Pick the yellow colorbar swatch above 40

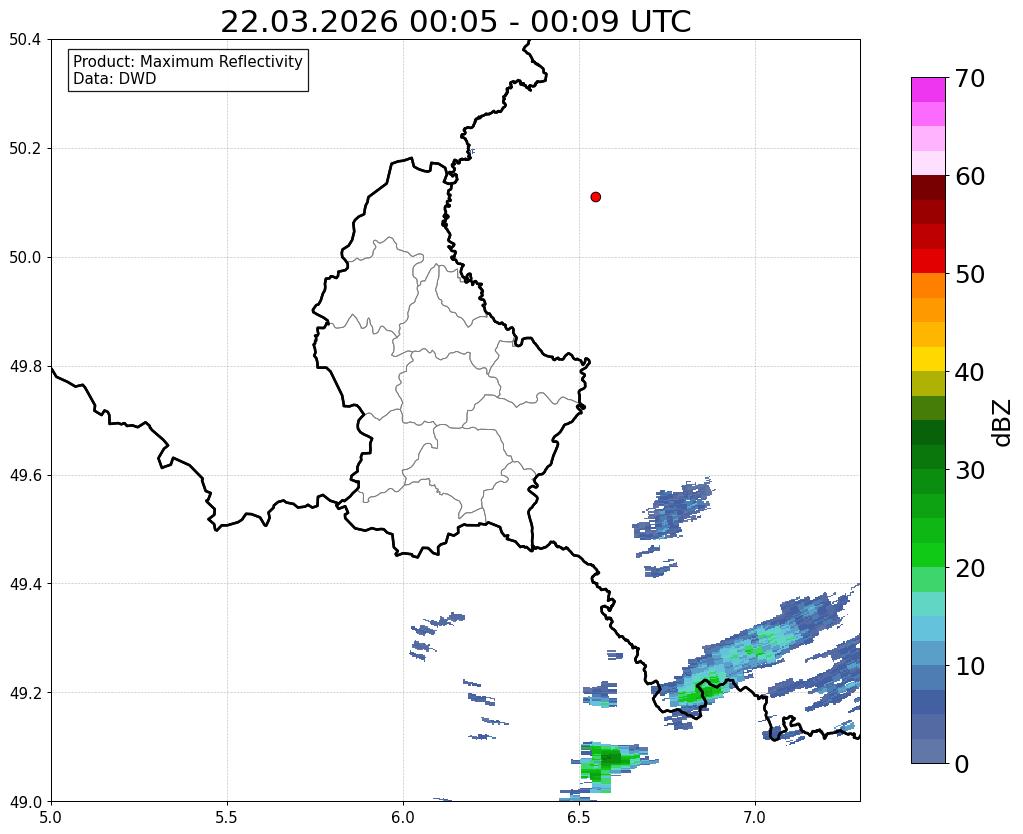[928, 360]
